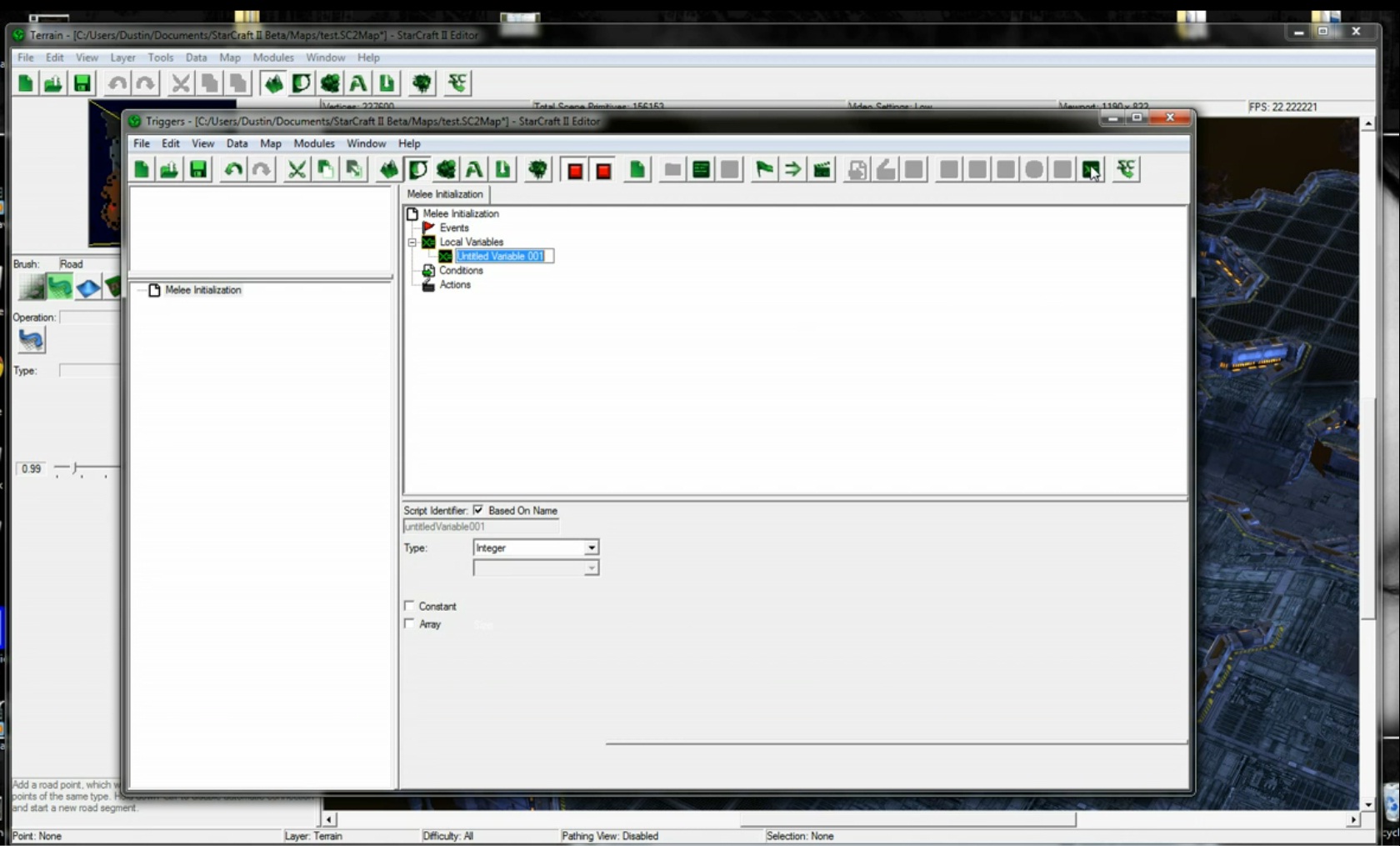Click Save icon in Terrain window toolbar
The height and width of the screenshot is (846, 1400).
tap(82, 83)
